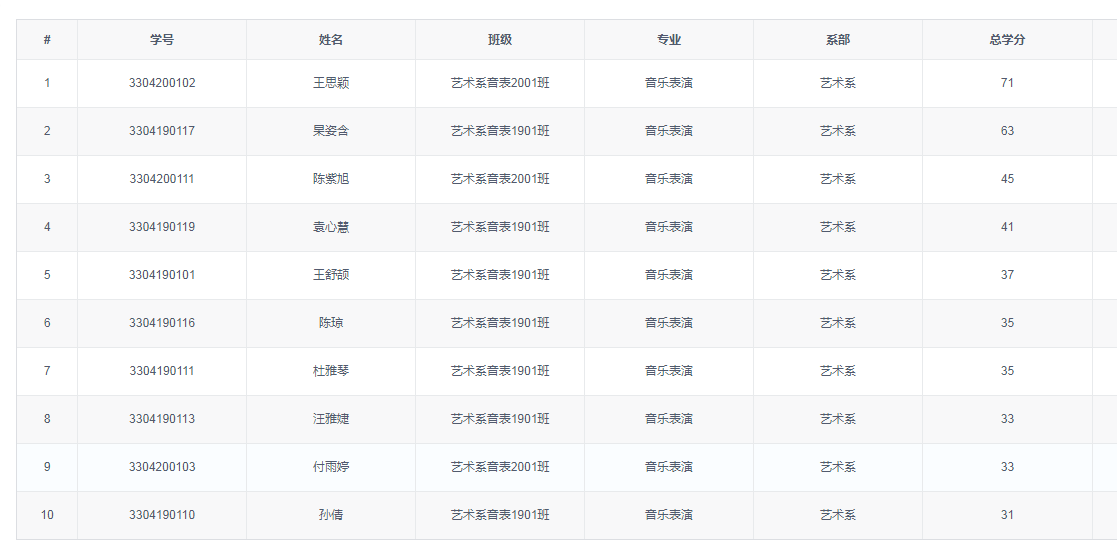The width and height of the screenshot is (1117, 552).
Task: Select the name 陈琼 in row 6
Action: (331, 323)
